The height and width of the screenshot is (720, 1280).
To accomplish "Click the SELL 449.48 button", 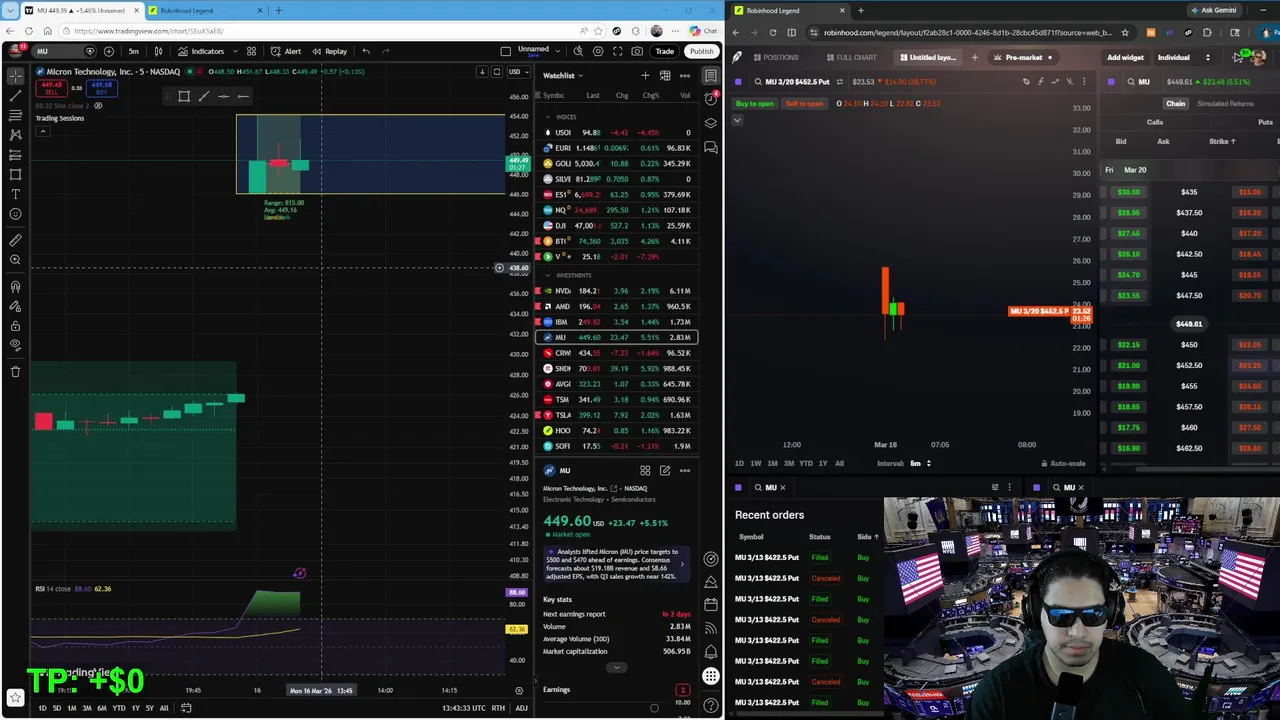I will [51, 88].
